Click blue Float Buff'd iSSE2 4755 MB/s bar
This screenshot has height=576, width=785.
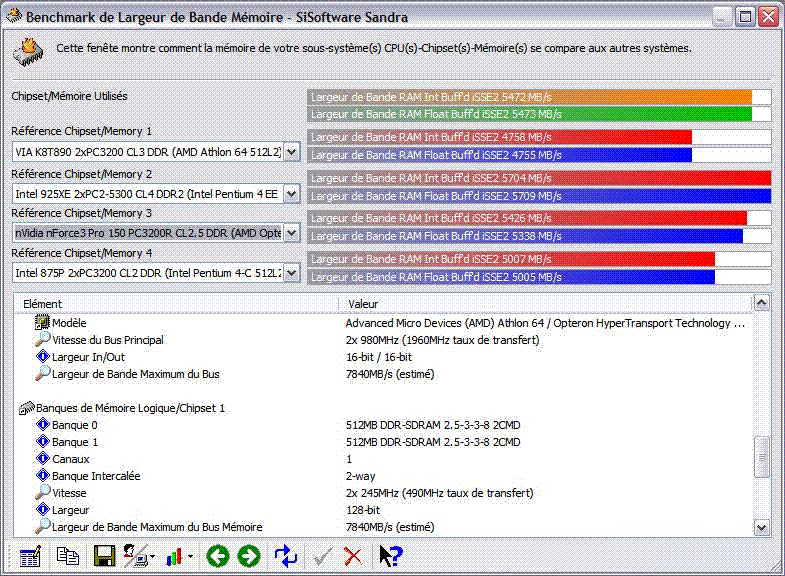click(500, 155)
